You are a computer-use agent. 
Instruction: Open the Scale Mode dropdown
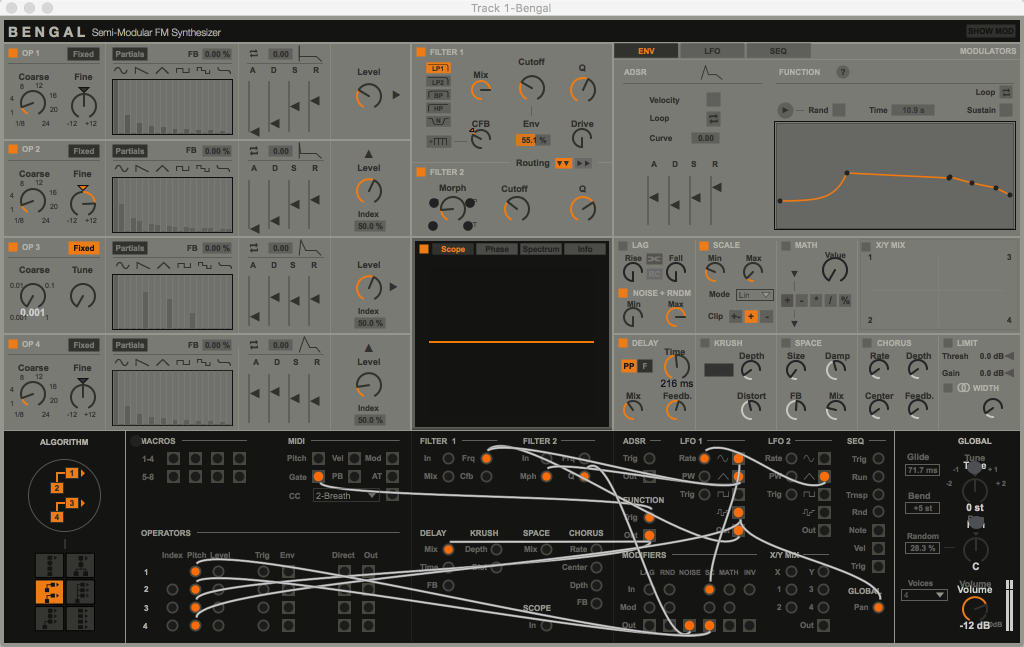tap(755, 295)
